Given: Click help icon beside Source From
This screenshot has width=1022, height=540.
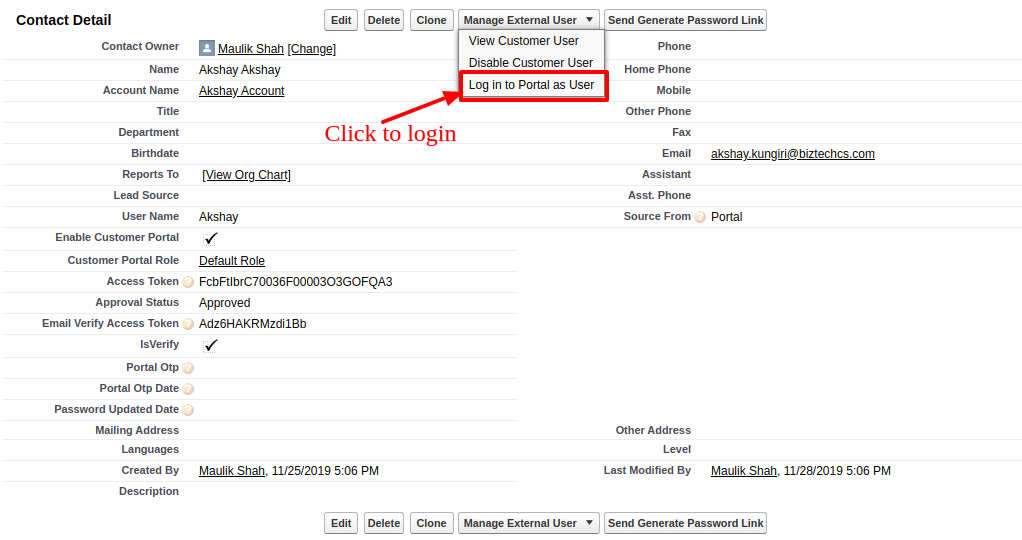Looking at the screenshot, I should (x=700, y=217).
